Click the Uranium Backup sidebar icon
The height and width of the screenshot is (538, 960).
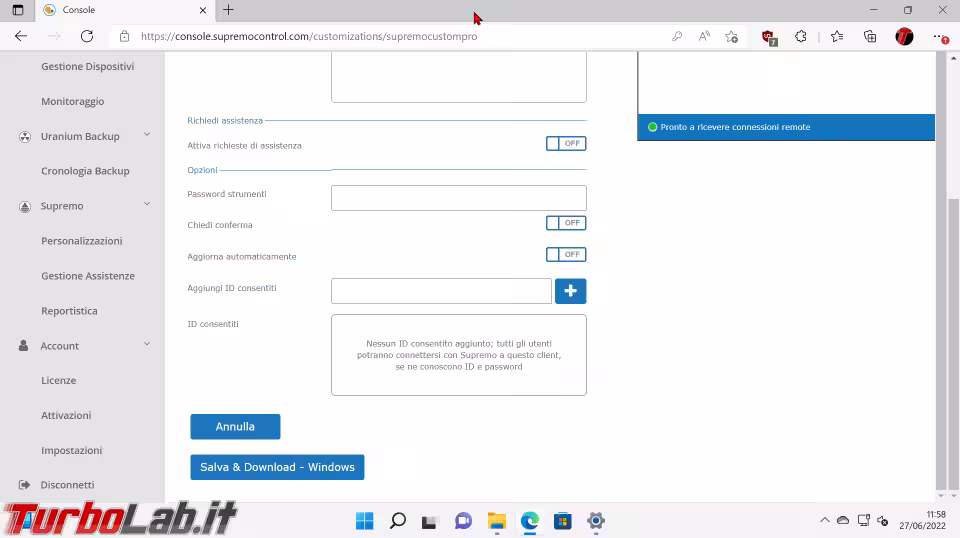tap(24, 136)
